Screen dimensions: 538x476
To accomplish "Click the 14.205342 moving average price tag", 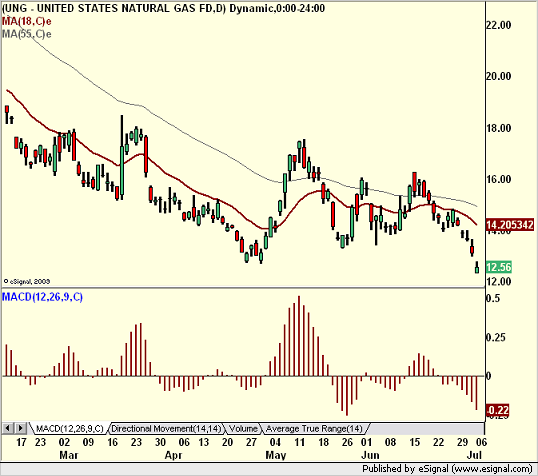I will coord(510,225).
